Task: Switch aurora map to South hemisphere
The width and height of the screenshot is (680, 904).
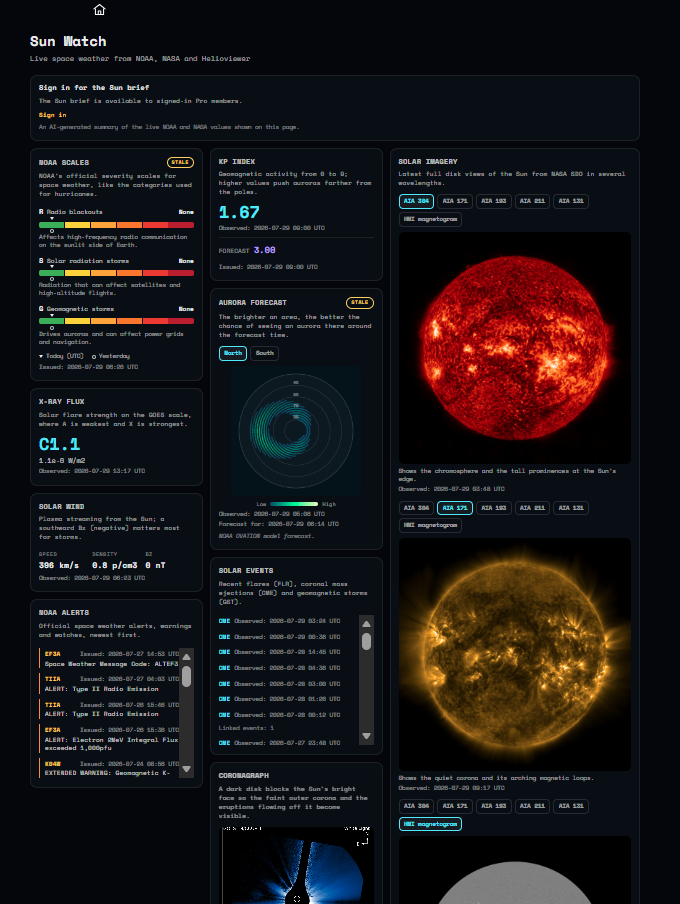Action: tap(265, 353)
